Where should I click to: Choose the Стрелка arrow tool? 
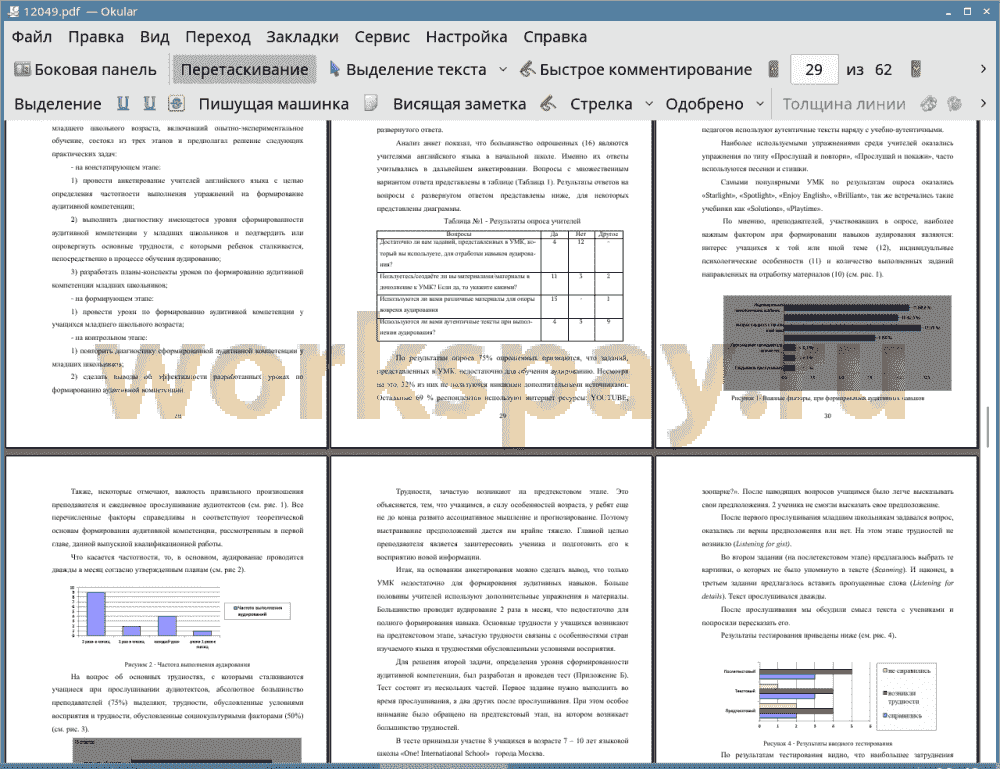point(601,104)
